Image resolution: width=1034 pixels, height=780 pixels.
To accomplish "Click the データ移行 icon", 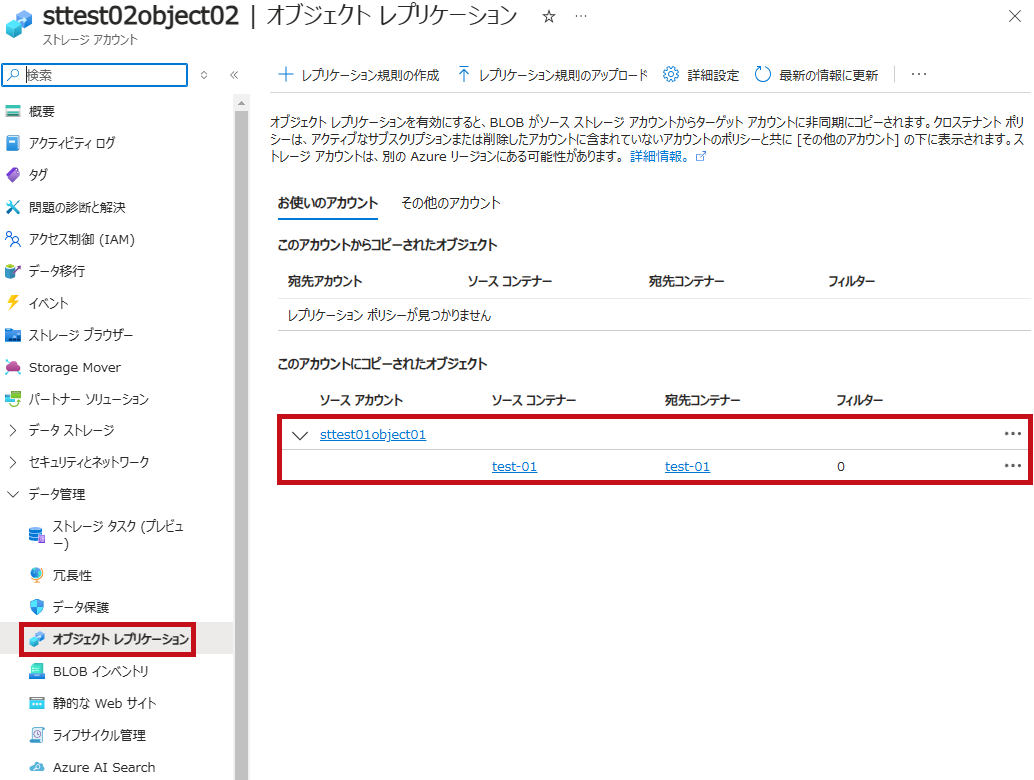I will (13, 271).
